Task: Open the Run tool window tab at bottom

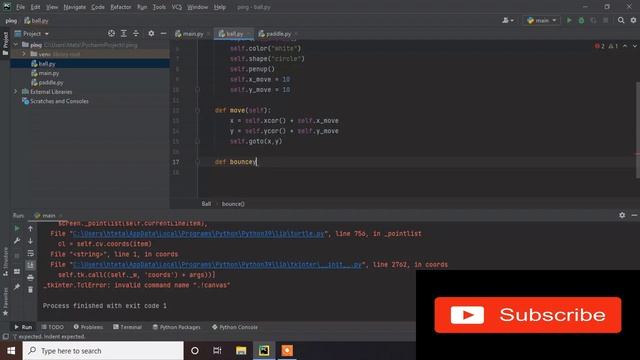Action: pos(23,327)
